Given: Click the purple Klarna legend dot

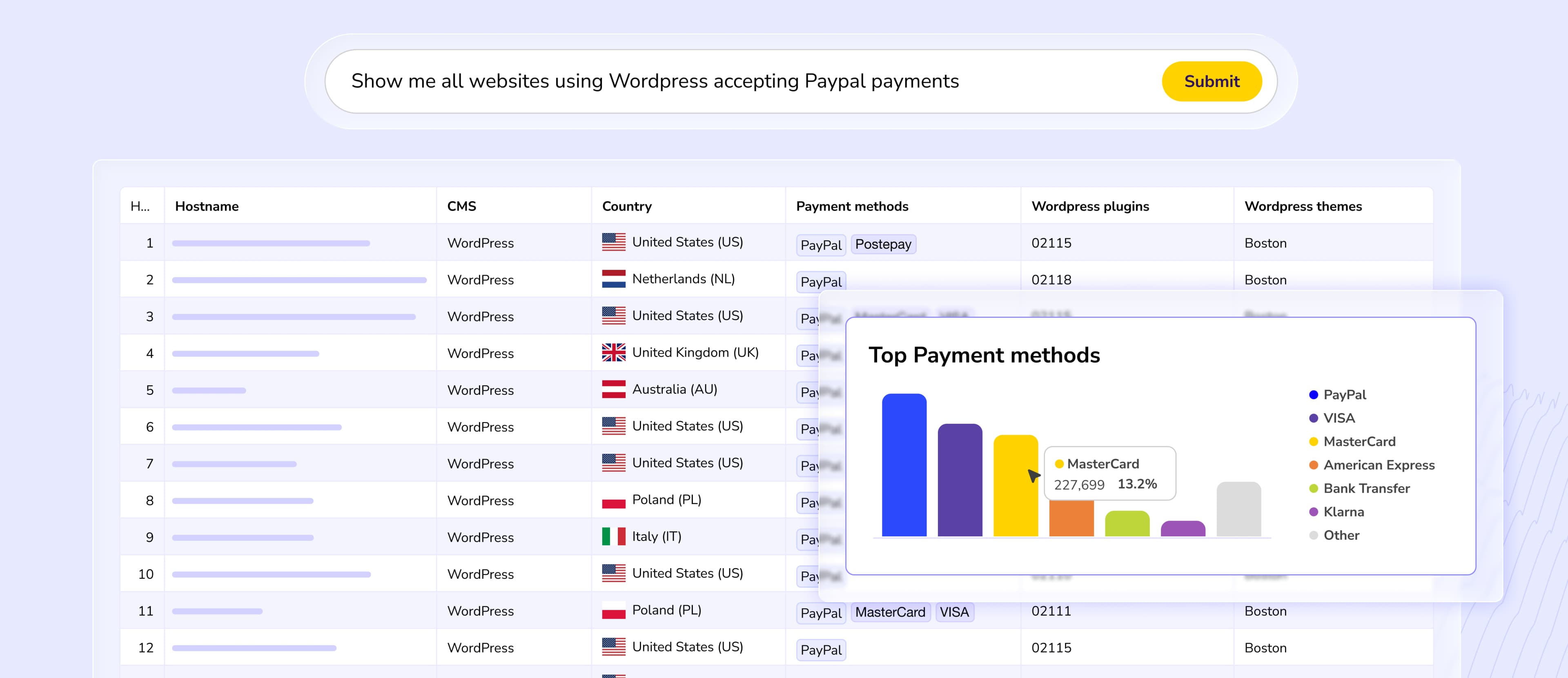Looking at the screenshot, I should (x=1313, y=512).
